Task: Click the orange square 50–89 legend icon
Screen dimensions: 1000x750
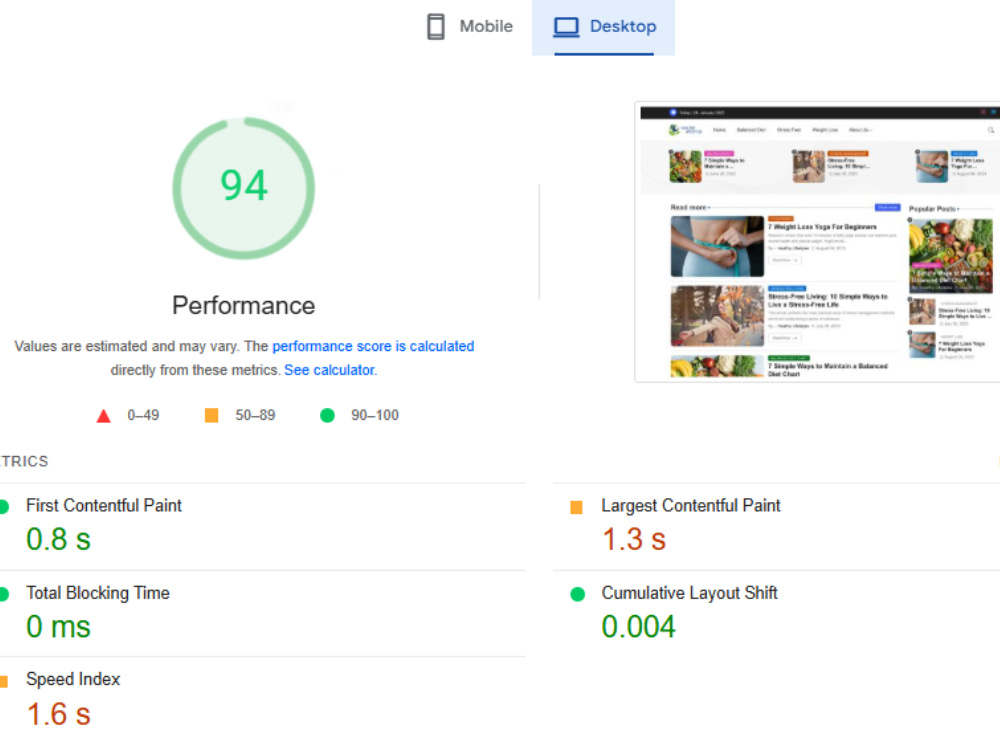Action: point(212,416)
